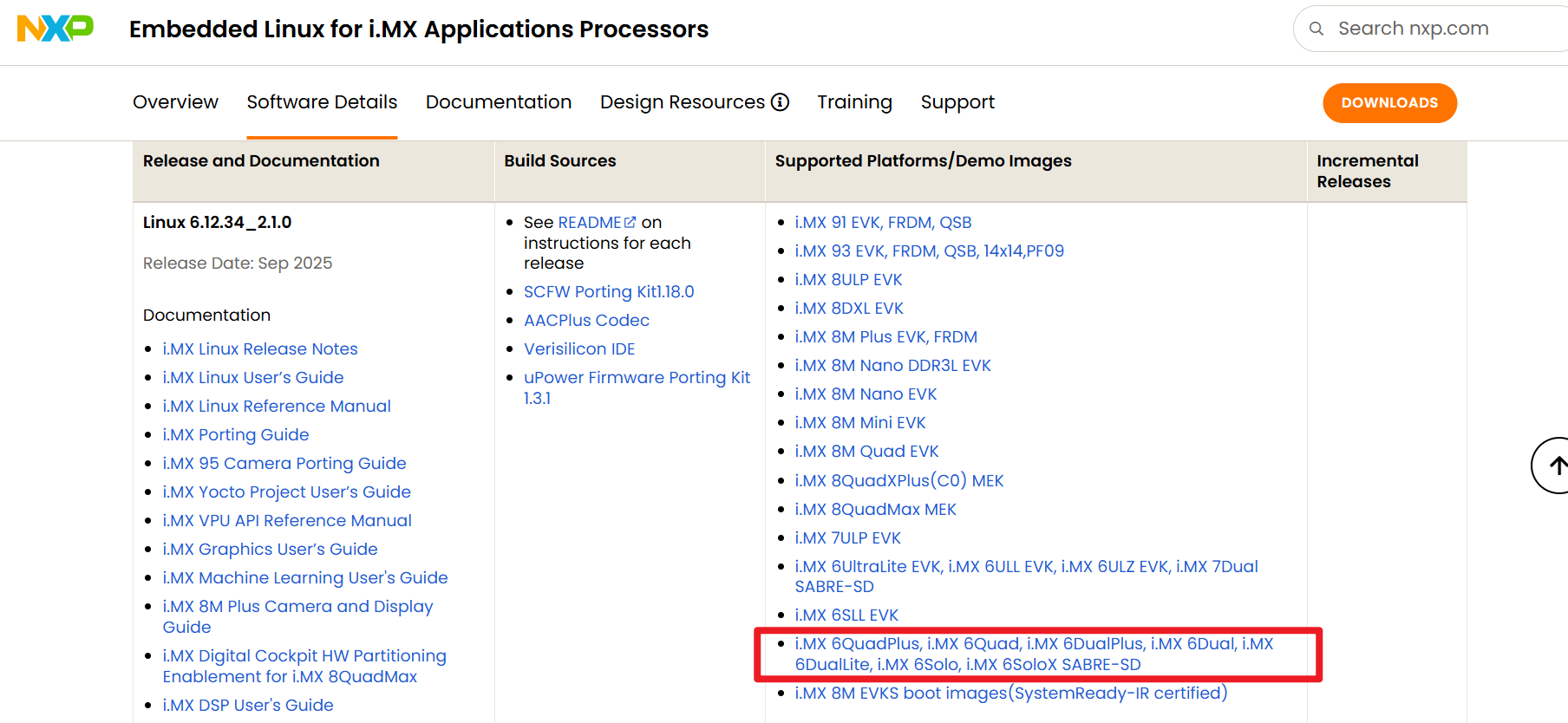Open i.MX 95 Camera Porting Guide
1568x723 pixels.
(284, 463)
